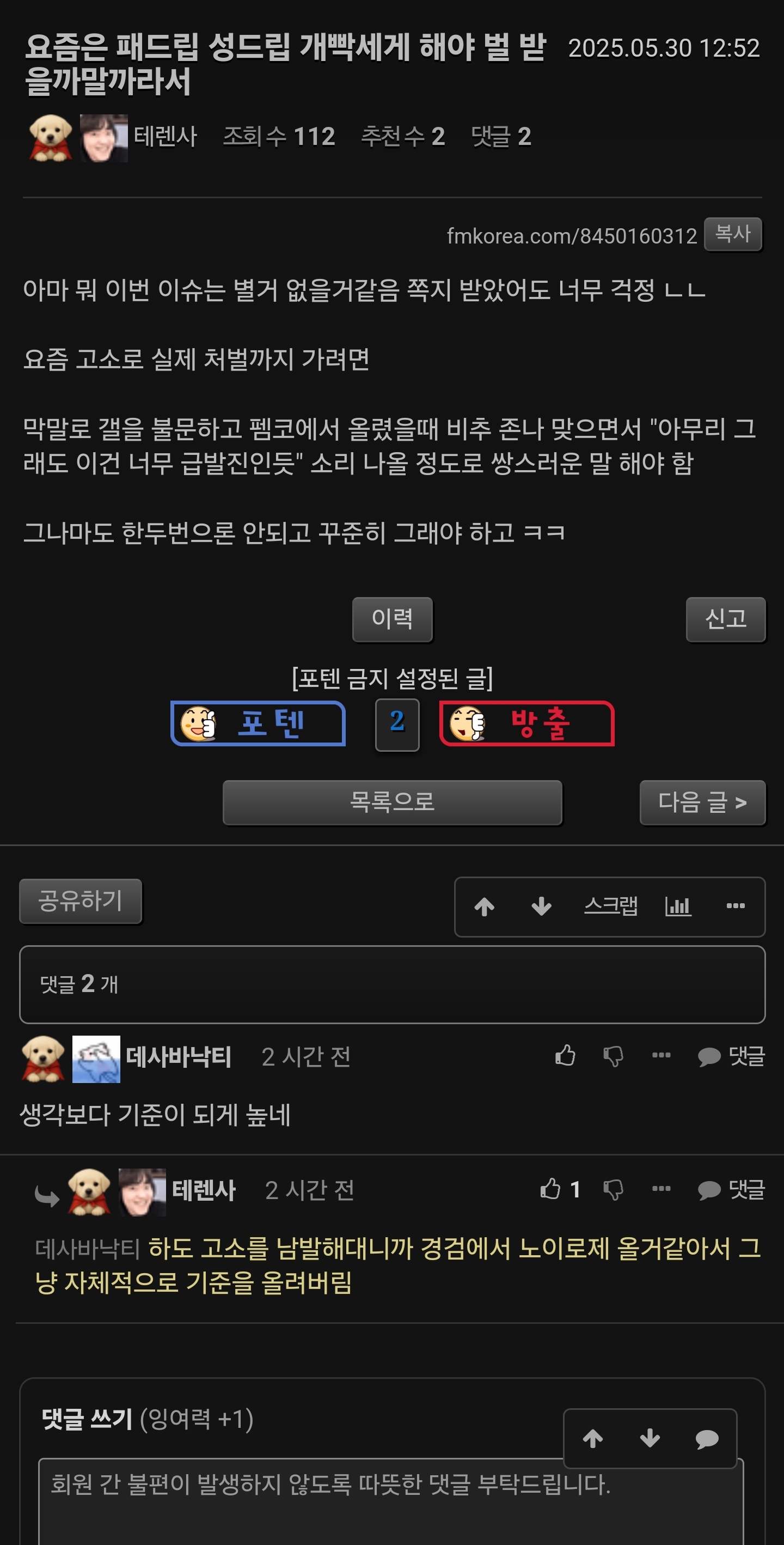Return to the list via 목록으로

[x=392, y=802]
